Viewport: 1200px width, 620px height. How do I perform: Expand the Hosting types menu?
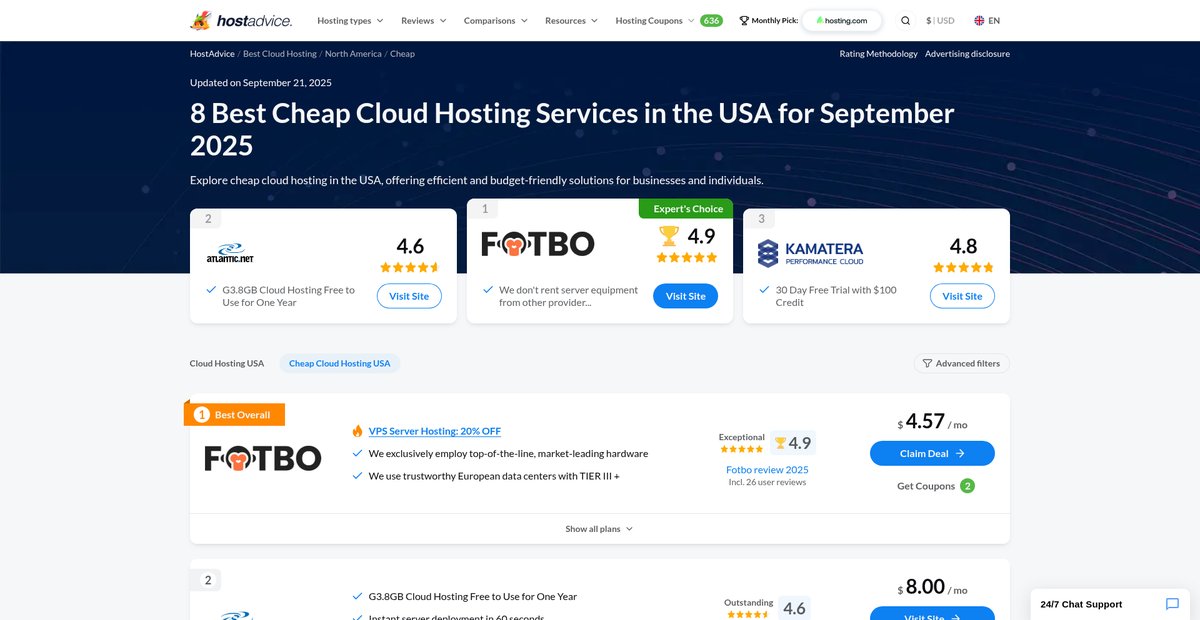coord(350,20)
